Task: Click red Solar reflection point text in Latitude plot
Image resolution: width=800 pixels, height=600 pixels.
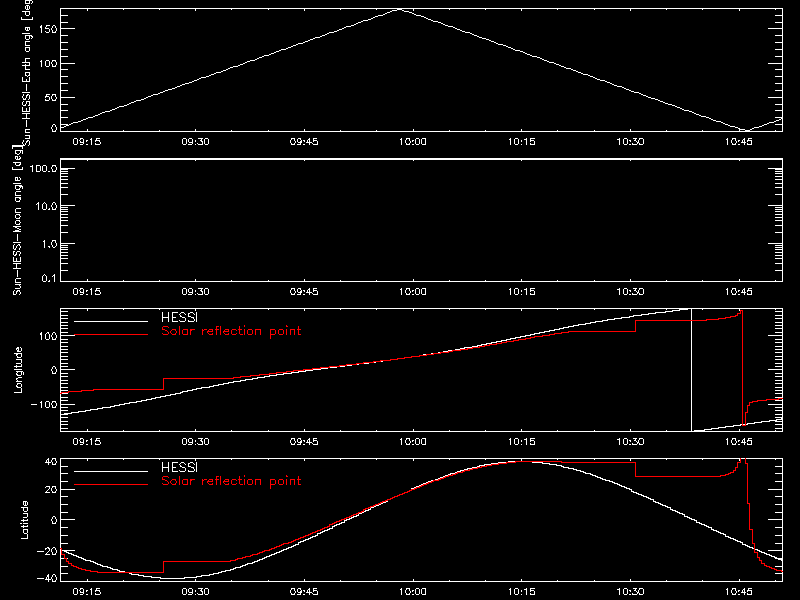Action: pyautogui.click(x=231, y=481)
